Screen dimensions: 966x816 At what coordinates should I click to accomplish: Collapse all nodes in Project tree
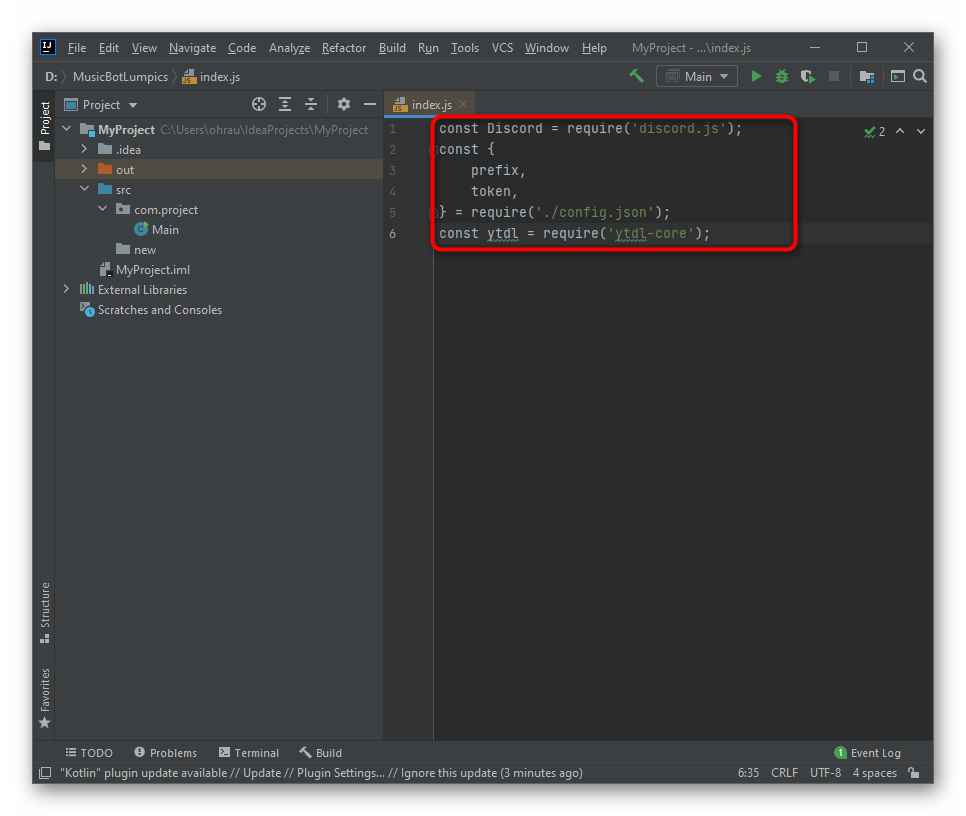[x=311, y=104]
